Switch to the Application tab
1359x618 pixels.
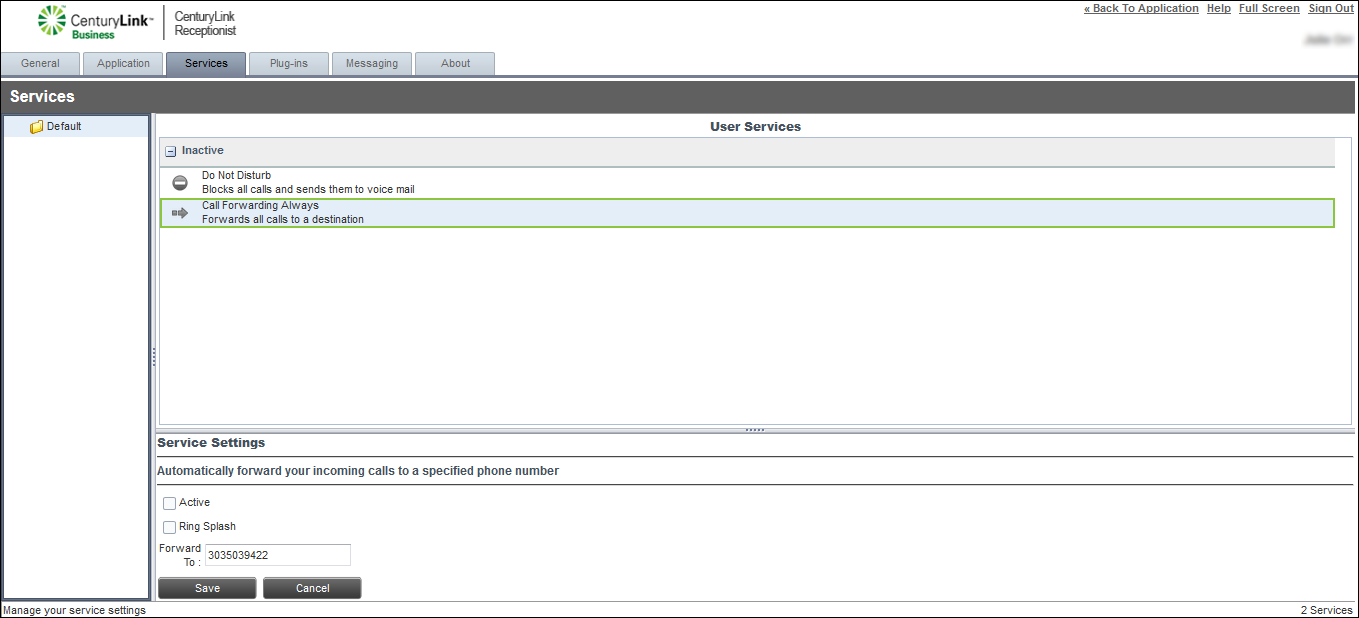pos(123,63)
